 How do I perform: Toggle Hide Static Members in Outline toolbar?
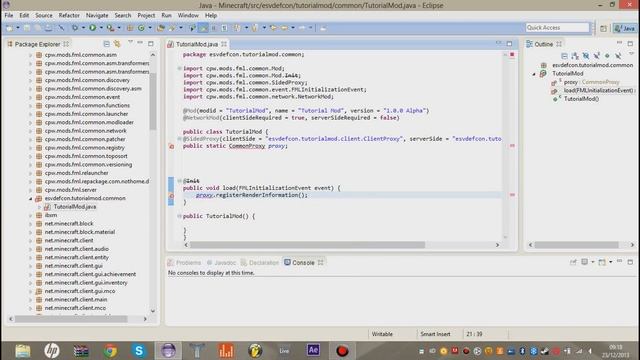[597, 56]
